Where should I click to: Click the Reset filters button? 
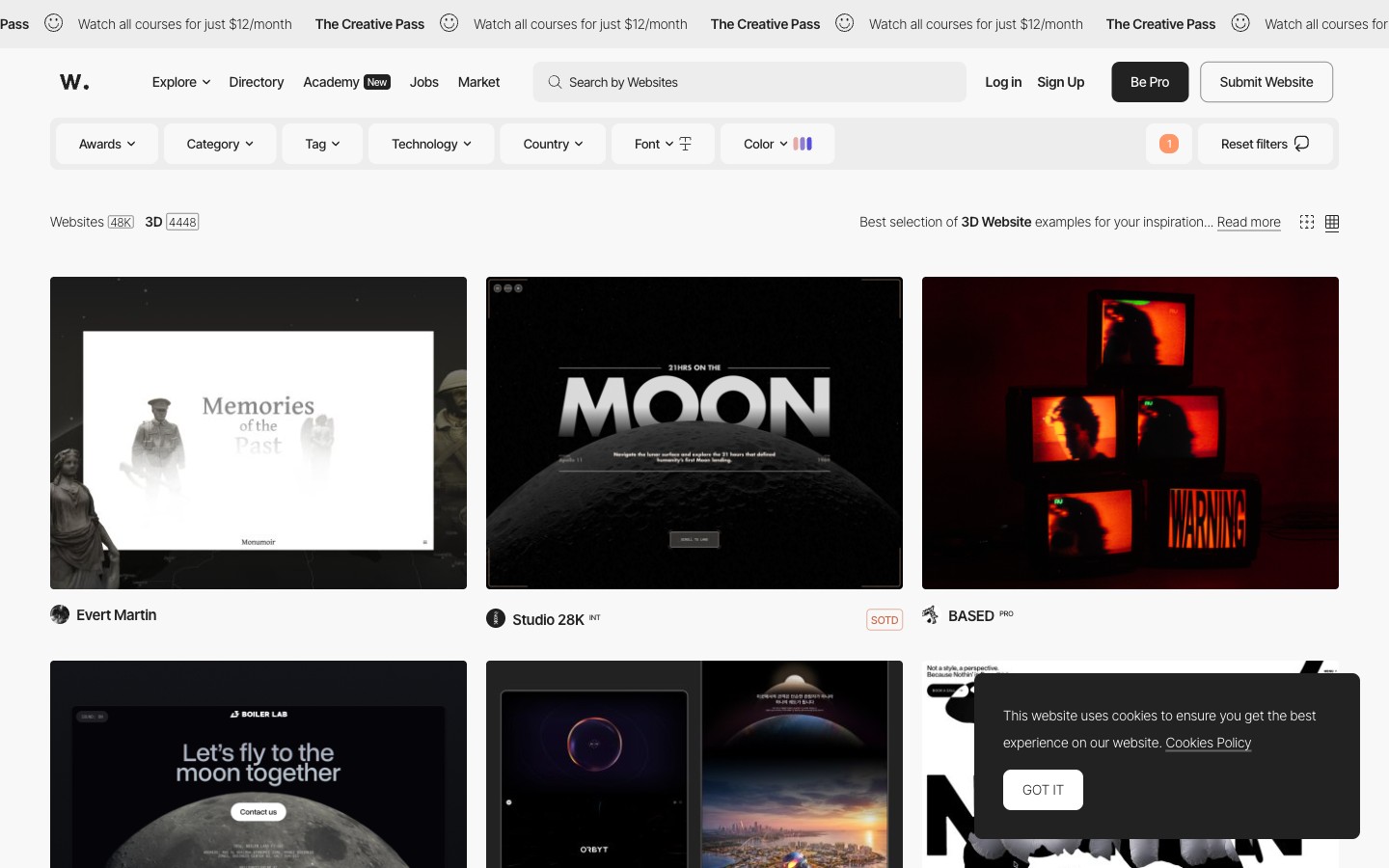coord(1266,144)
